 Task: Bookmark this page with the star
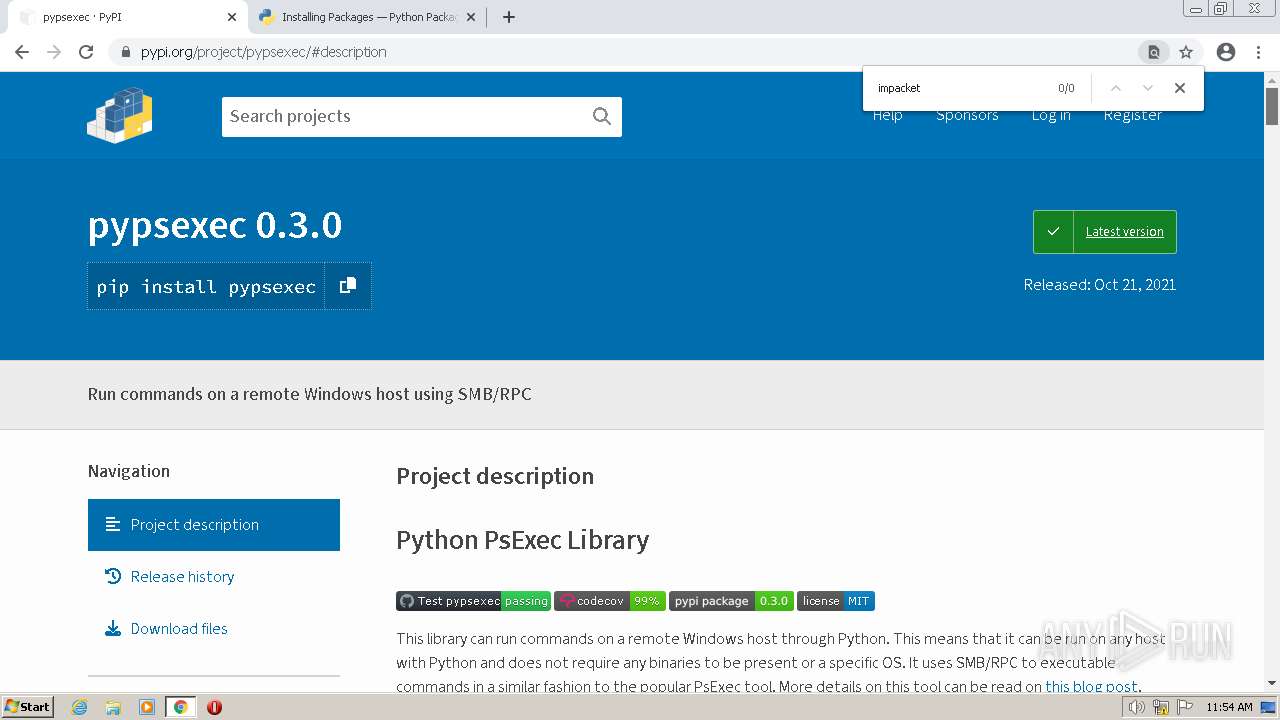coord(1186,52)
